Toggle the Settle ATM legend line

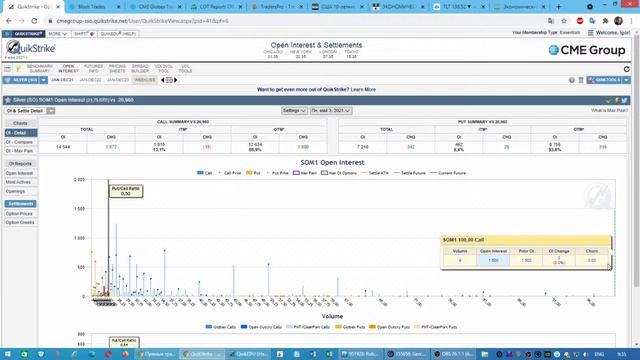tap(375, 173)
